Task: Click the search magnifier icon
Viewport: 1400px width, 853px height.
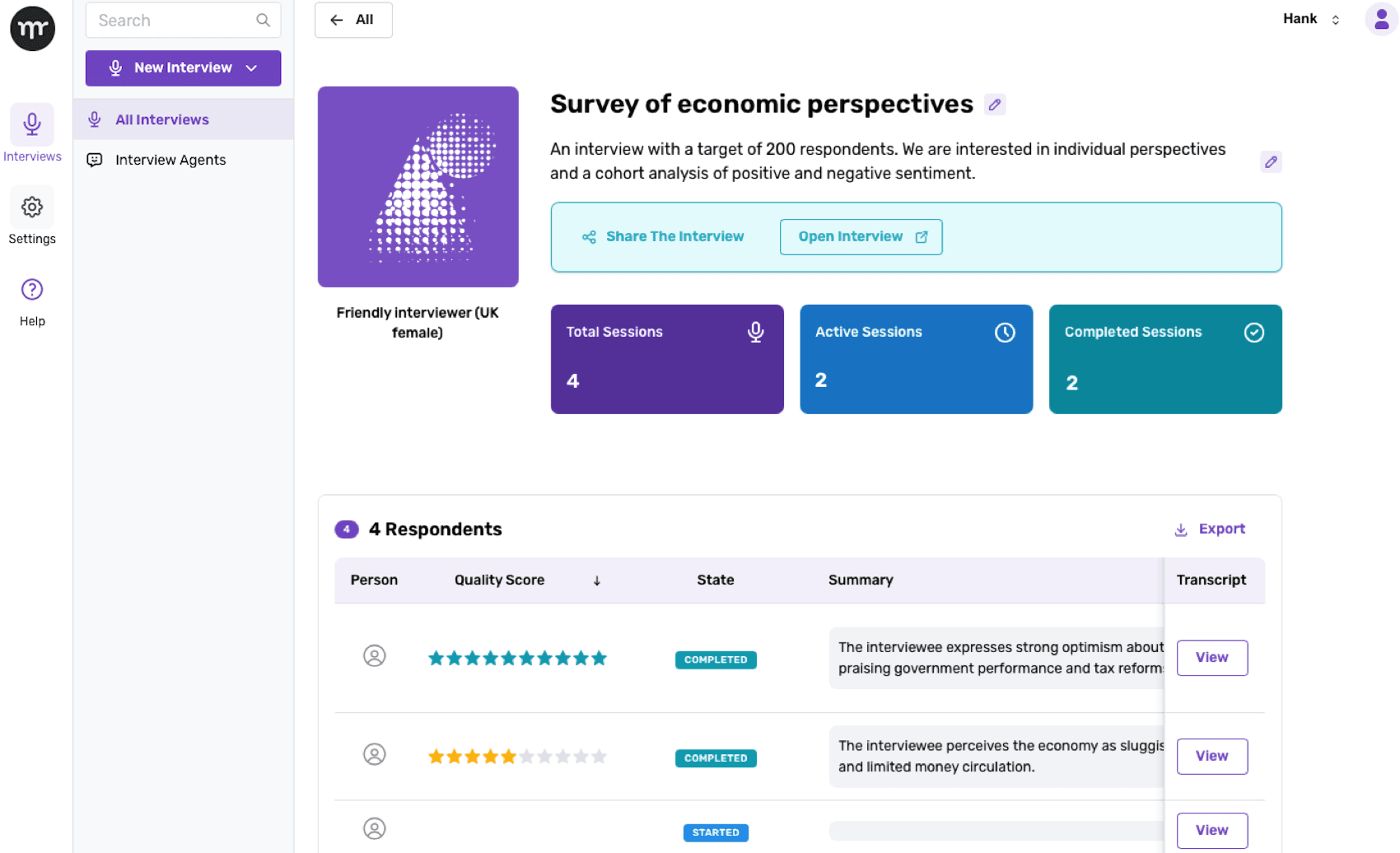Action: (x=263, y=21)
